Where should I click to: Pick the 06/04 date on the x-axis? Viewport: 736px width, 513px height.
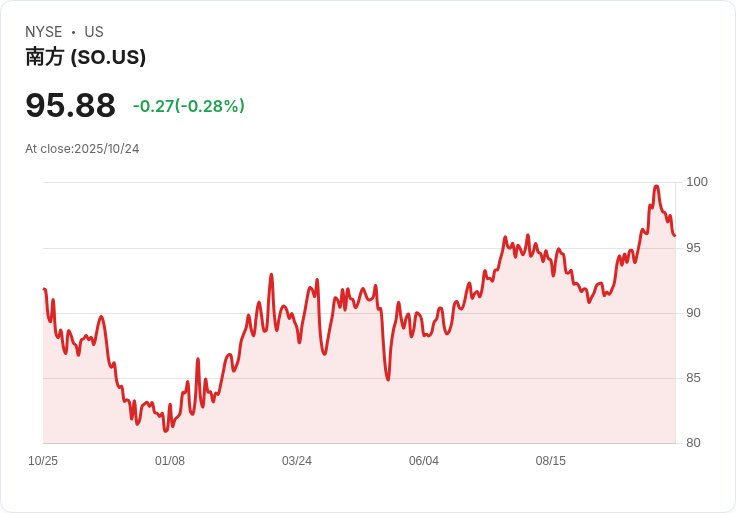pyautogui.click(x=424, y=461)
